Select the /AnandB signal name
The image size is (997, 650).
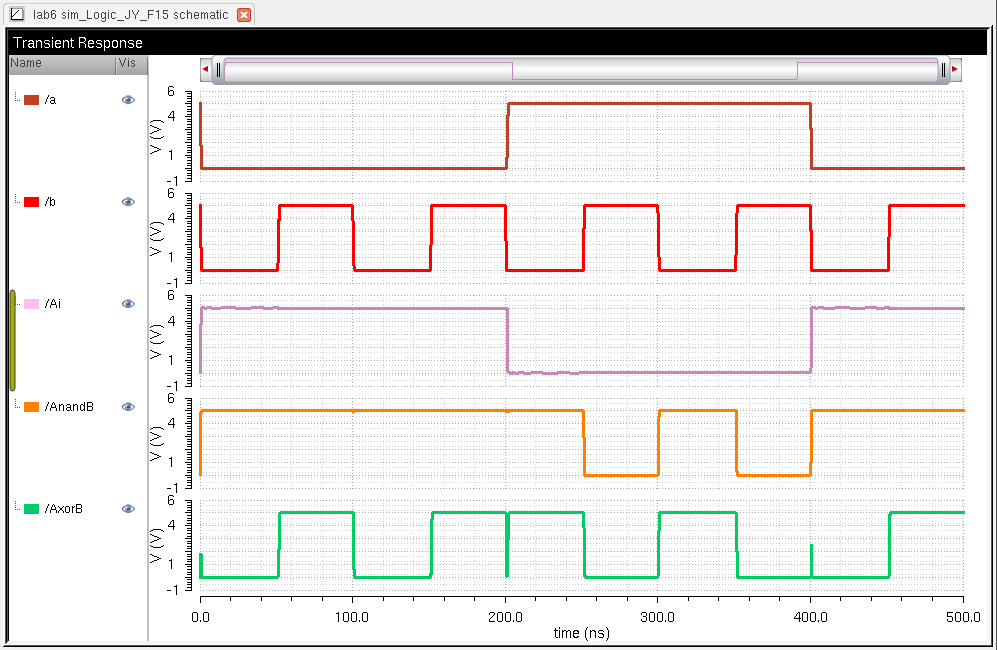(x=69, y=407)
